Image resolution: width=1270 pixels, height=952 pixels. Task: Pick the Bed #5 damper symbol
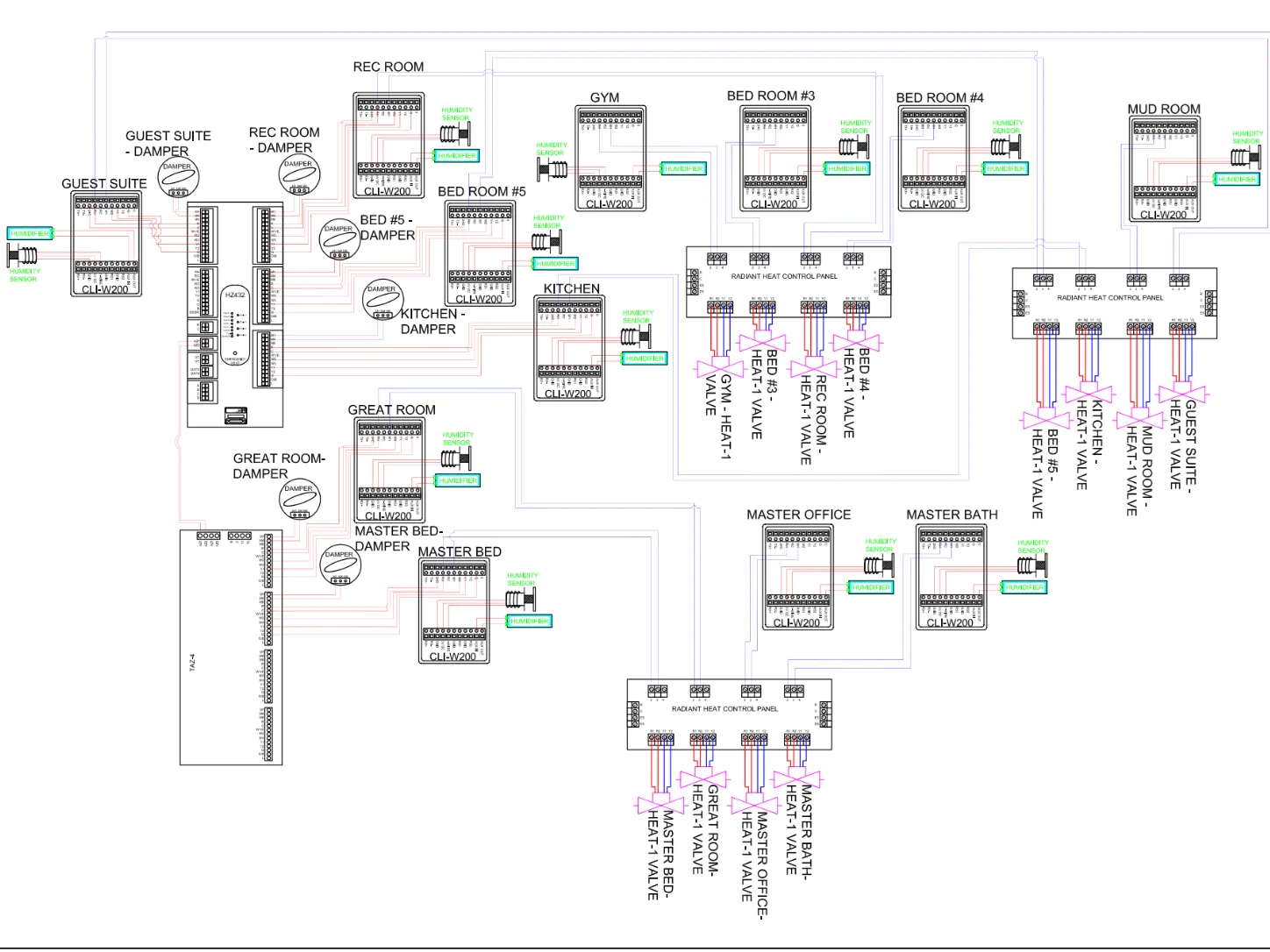[x=339, y=240]
